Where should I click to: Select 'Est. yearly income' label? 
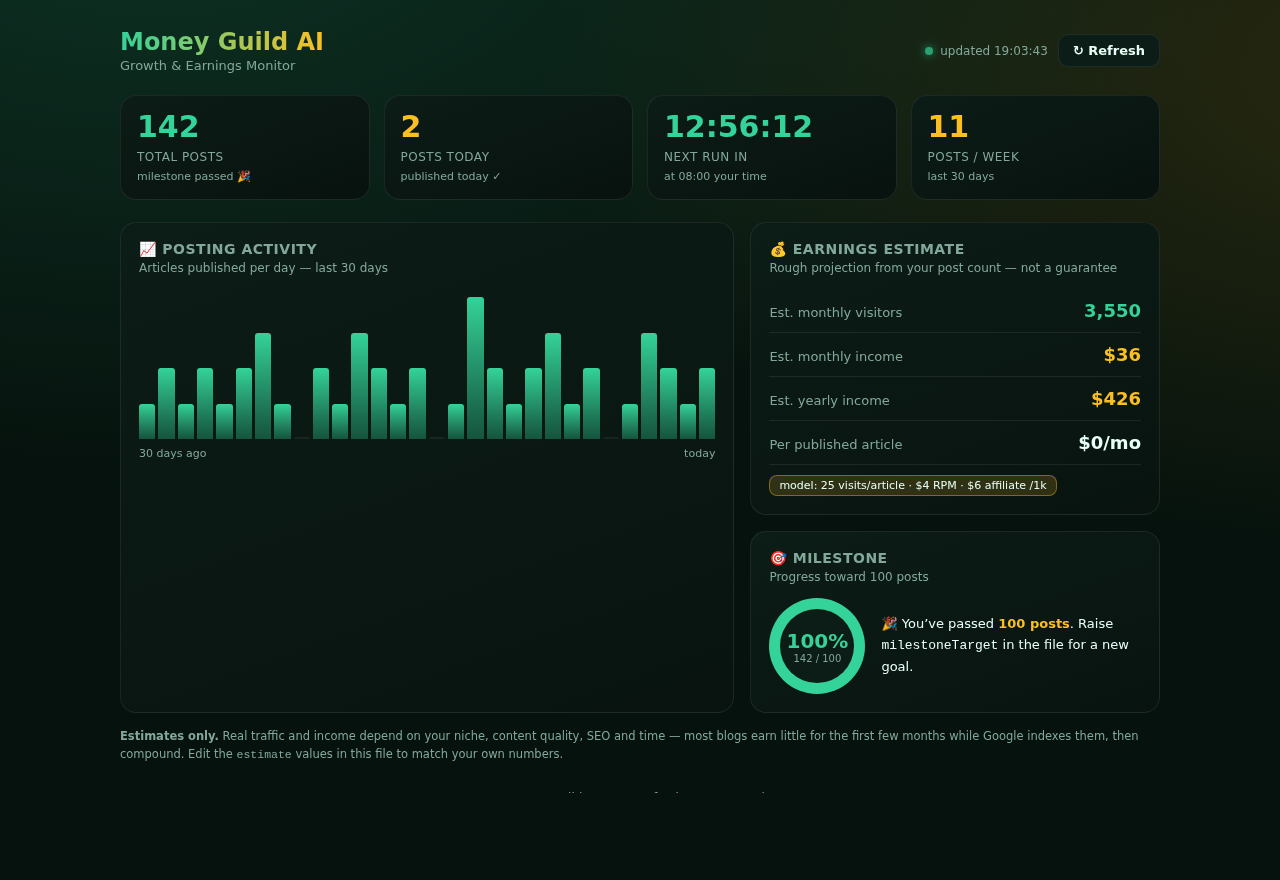point(829,400)
